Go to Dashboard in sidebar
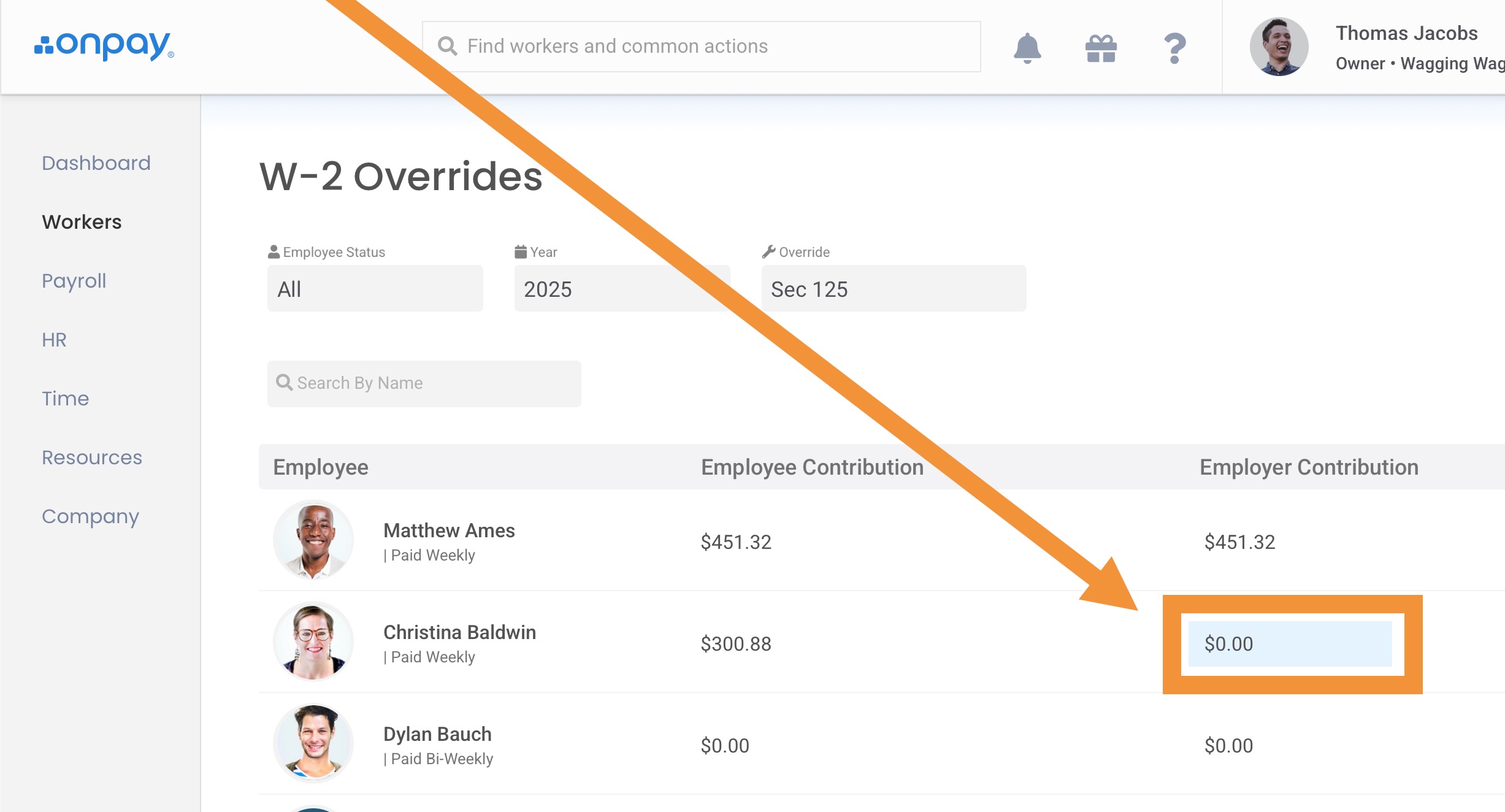This screenshot has width=1505, height=812. (x=96, y=163)
